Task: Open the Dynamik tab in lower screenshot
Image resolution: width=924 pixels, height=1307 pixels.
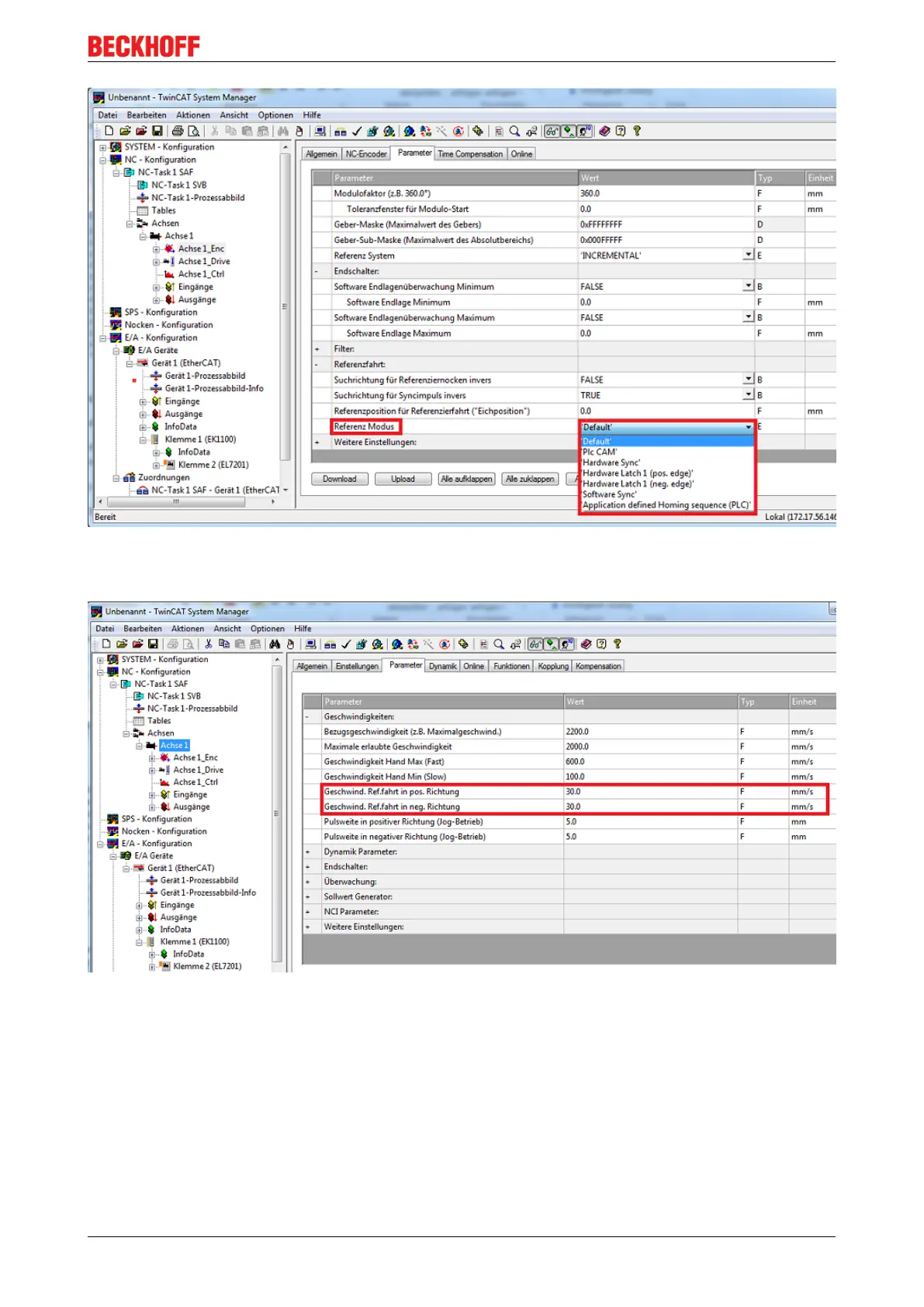Action: pos(443,667)
